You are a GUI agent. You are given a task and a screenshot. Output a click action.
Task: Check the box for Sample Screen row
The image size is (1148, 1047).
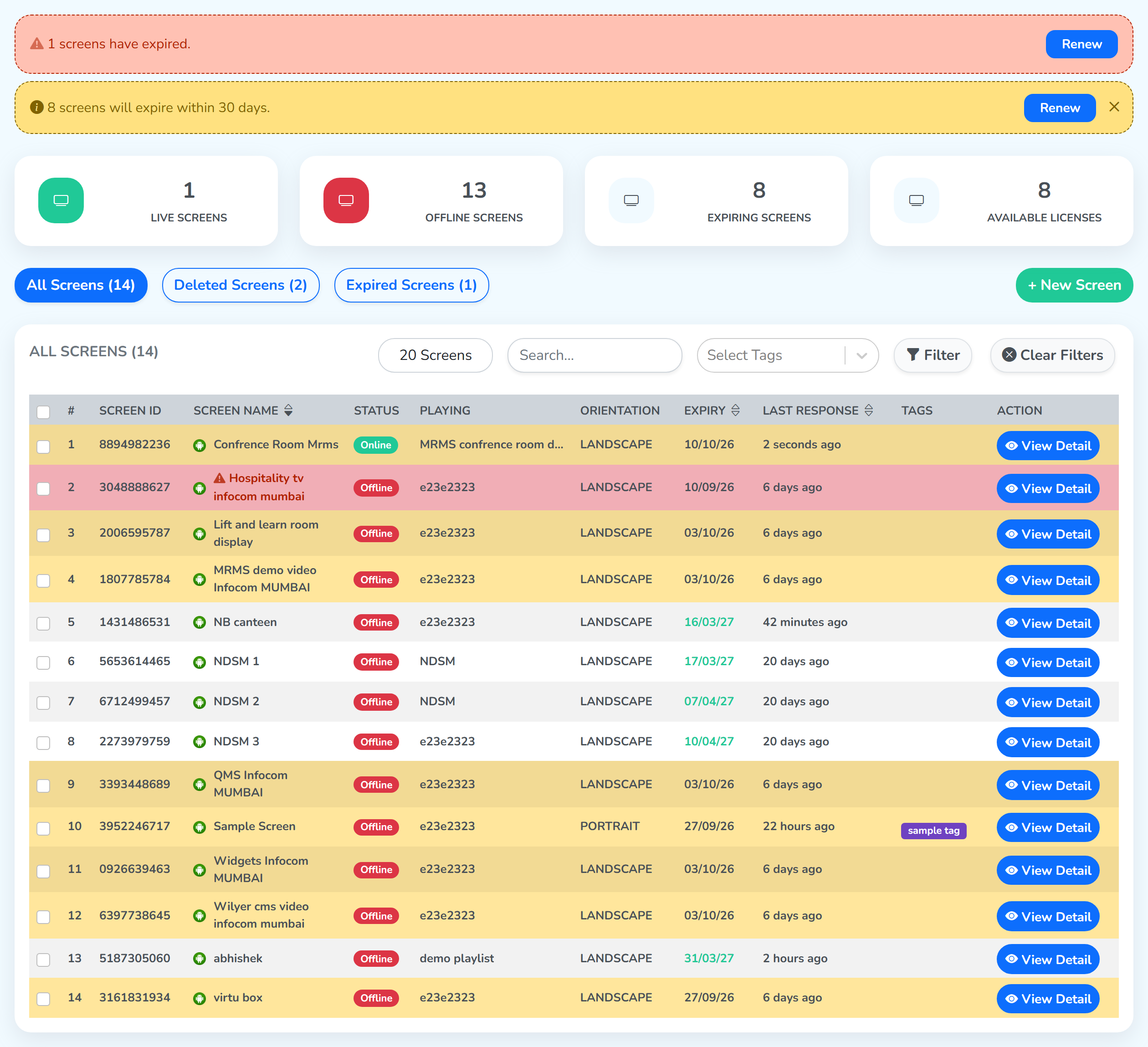coord(43,828)
